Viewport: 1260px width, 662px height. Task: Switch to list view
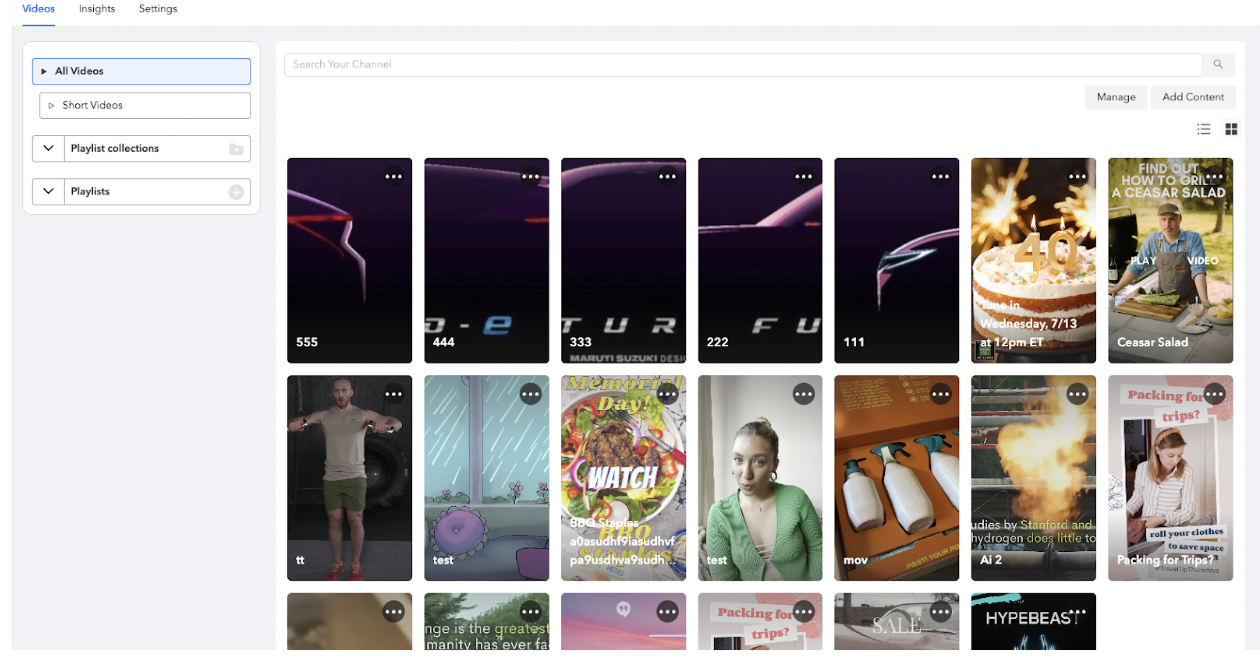coord(1204,129)
